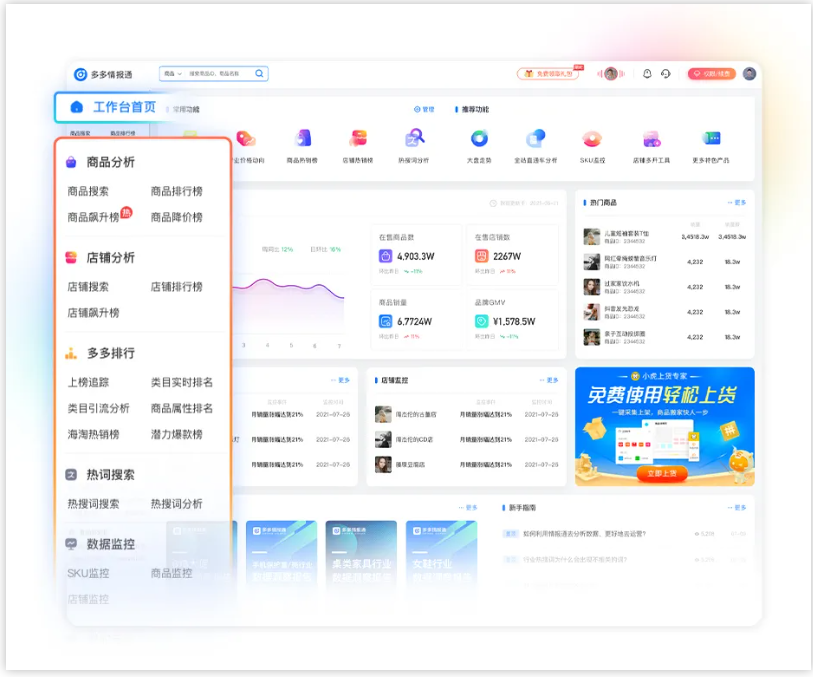Viewport: 813px width, 677px height.
Task: Click the customer service headset icon
Action: tap(665, 75)
